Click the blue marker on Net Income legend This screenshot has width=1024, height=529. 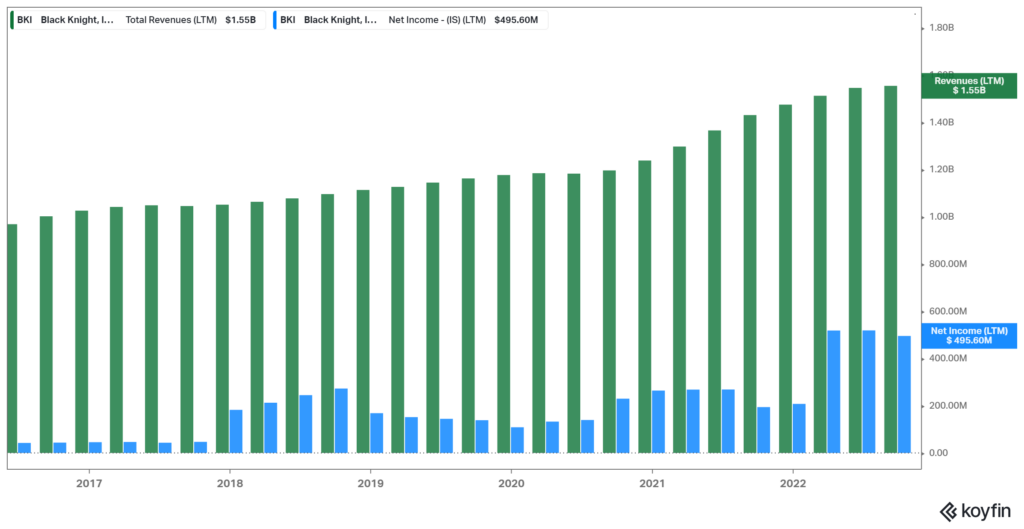275,19
